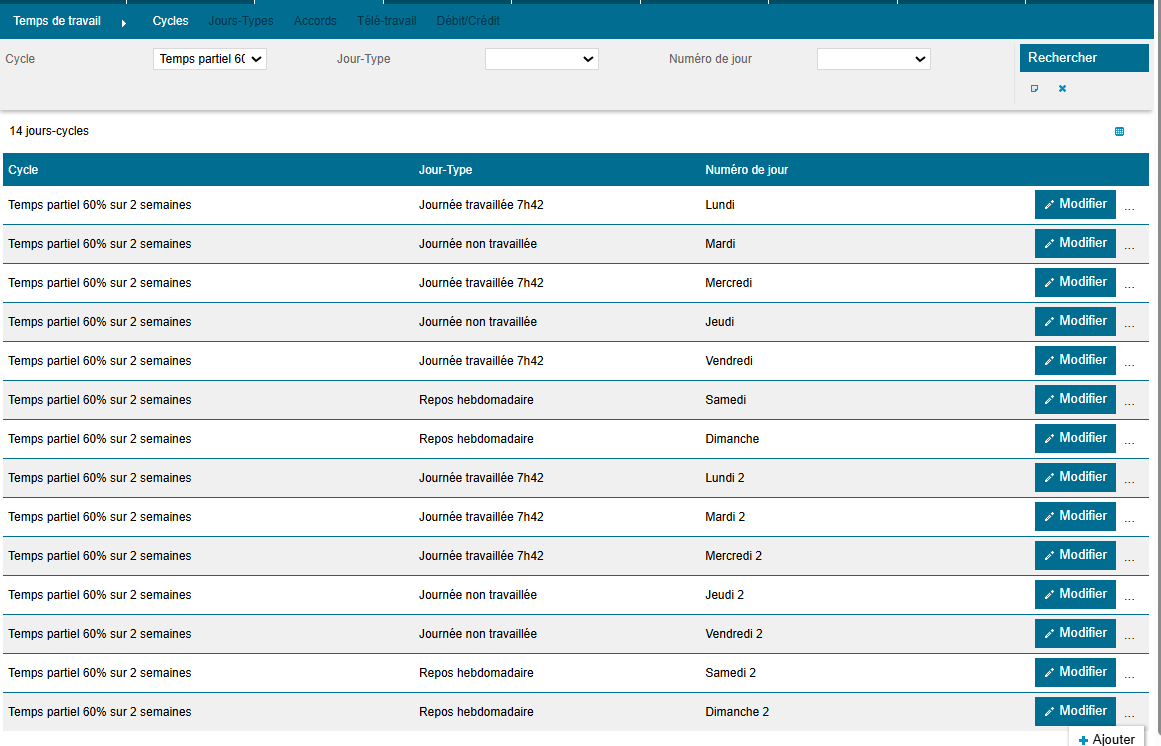Click the X clear-filters icon below Rechercher

(1062, 88)
